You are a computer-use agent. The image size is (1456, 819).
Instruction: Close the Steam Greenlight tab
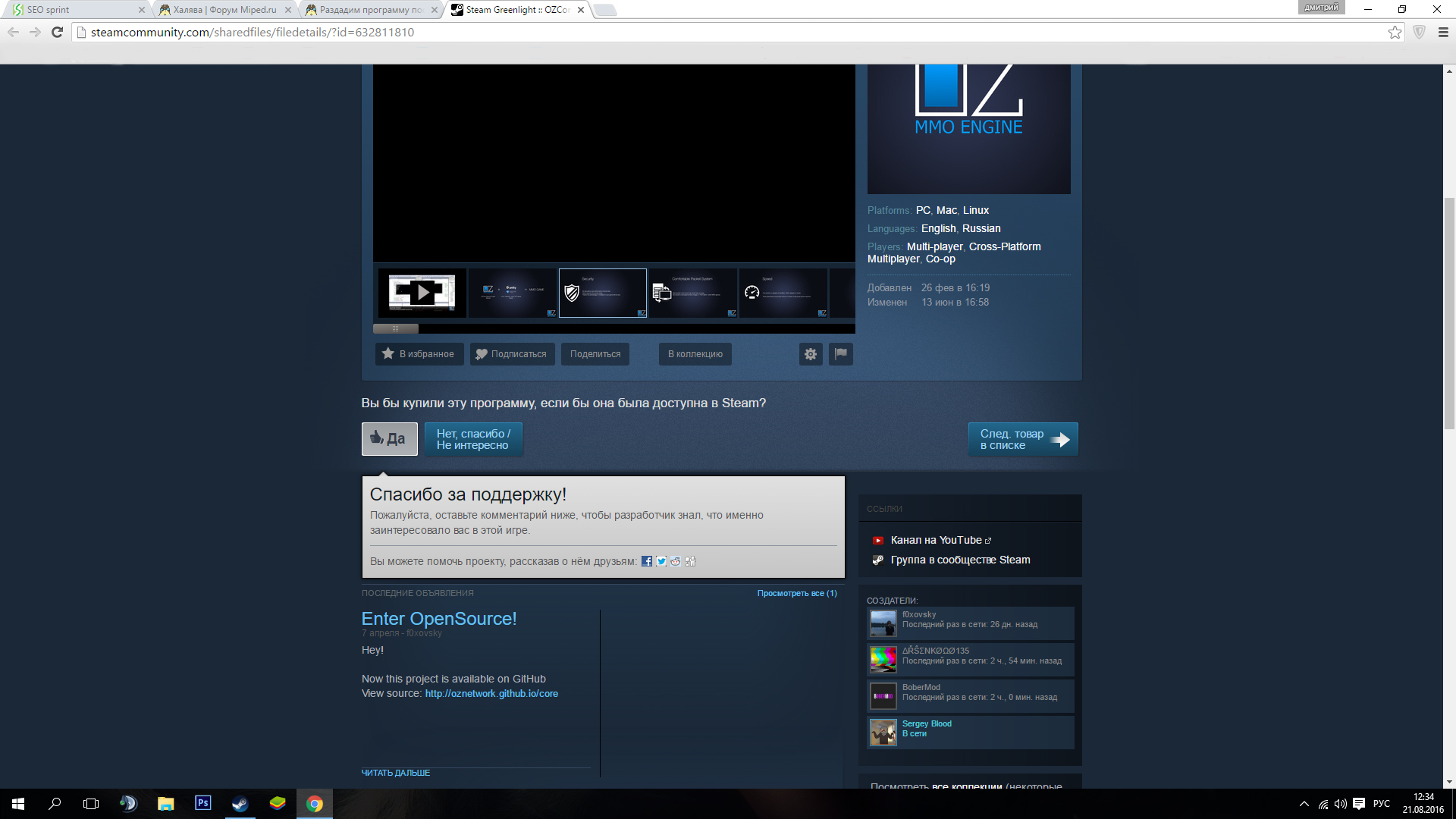click(581, 10)
